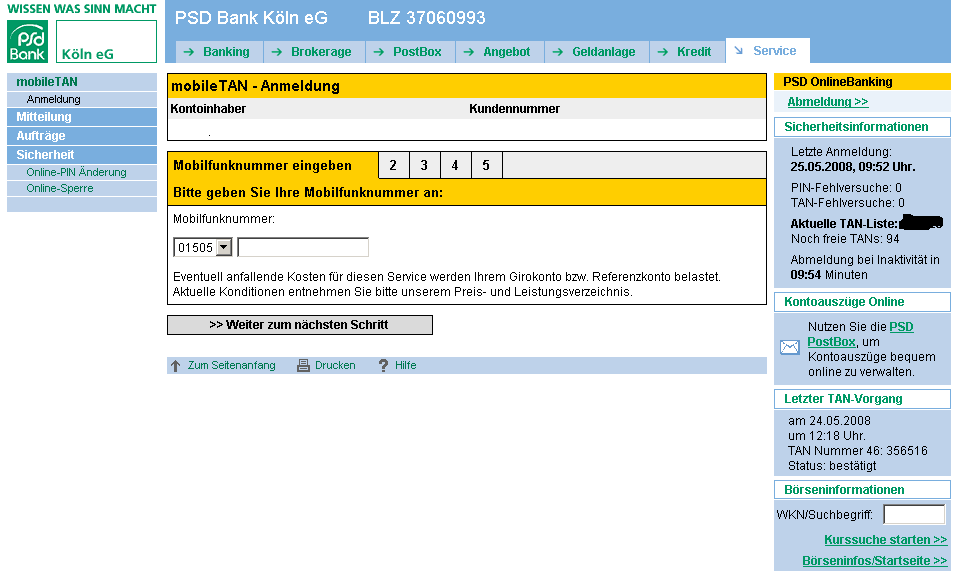Viewport: 954px width, 571px height.
Task: Click the Drucken link text
Action: coord(335,365)
